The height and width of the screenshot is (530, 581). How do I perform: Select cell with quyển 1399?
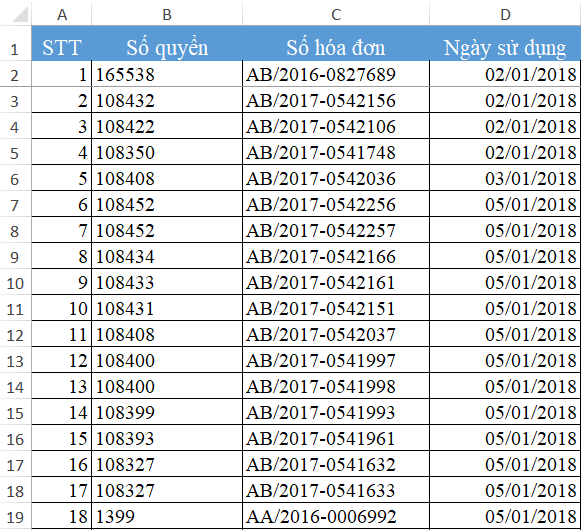[x=167, y=516]
